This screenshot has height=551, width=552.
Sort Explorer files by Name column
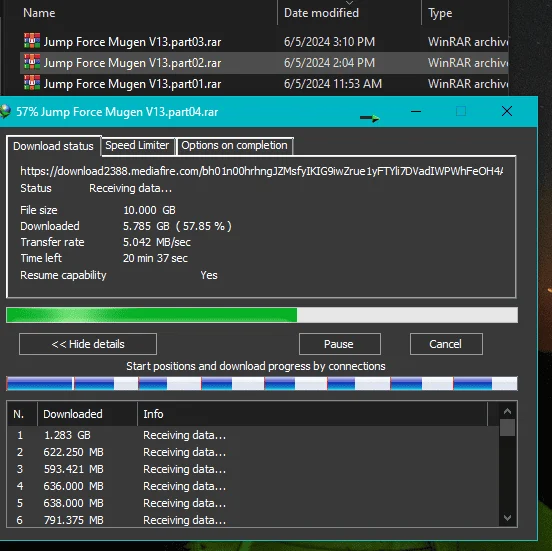[39, 13]
